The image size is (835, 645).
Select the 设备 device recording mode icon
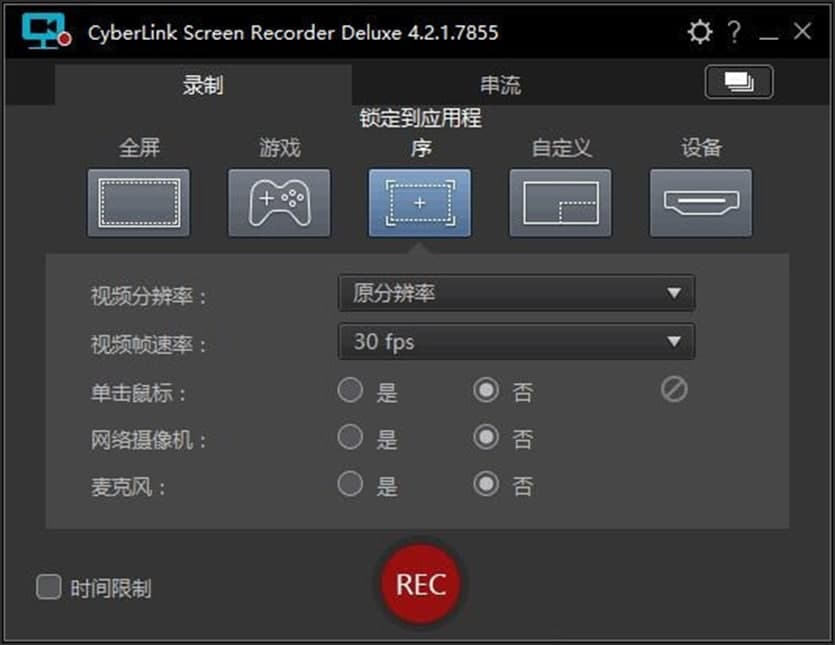click(x=700, y=202)
